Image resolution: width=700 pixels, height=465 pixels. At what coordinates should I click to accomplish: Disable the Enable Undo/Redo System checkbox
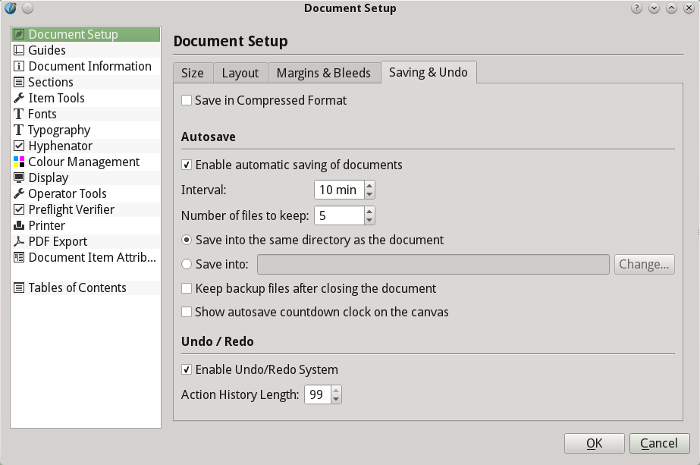[x=187, y=370]
